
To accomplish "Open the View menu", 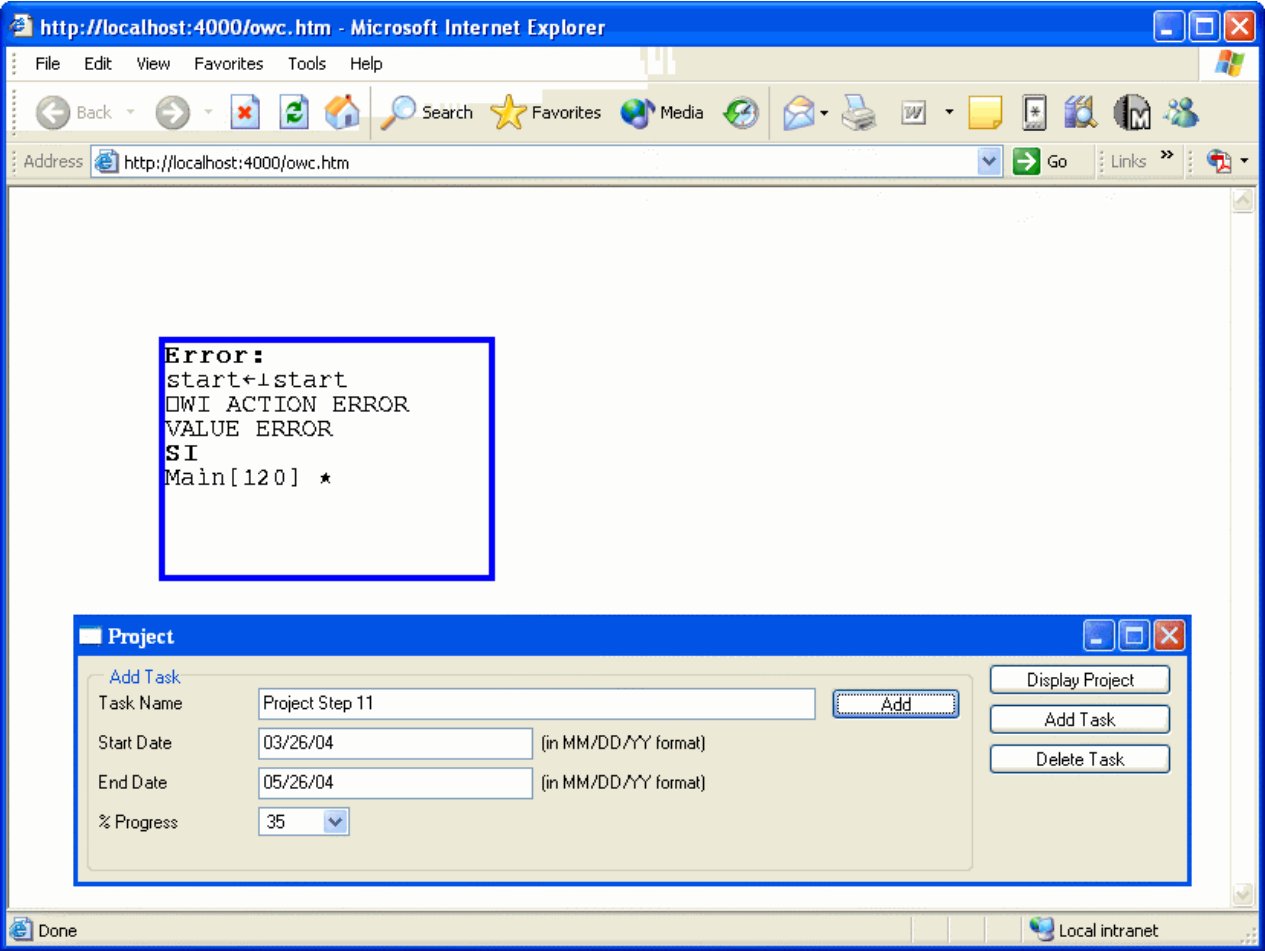I will [153, 63].
